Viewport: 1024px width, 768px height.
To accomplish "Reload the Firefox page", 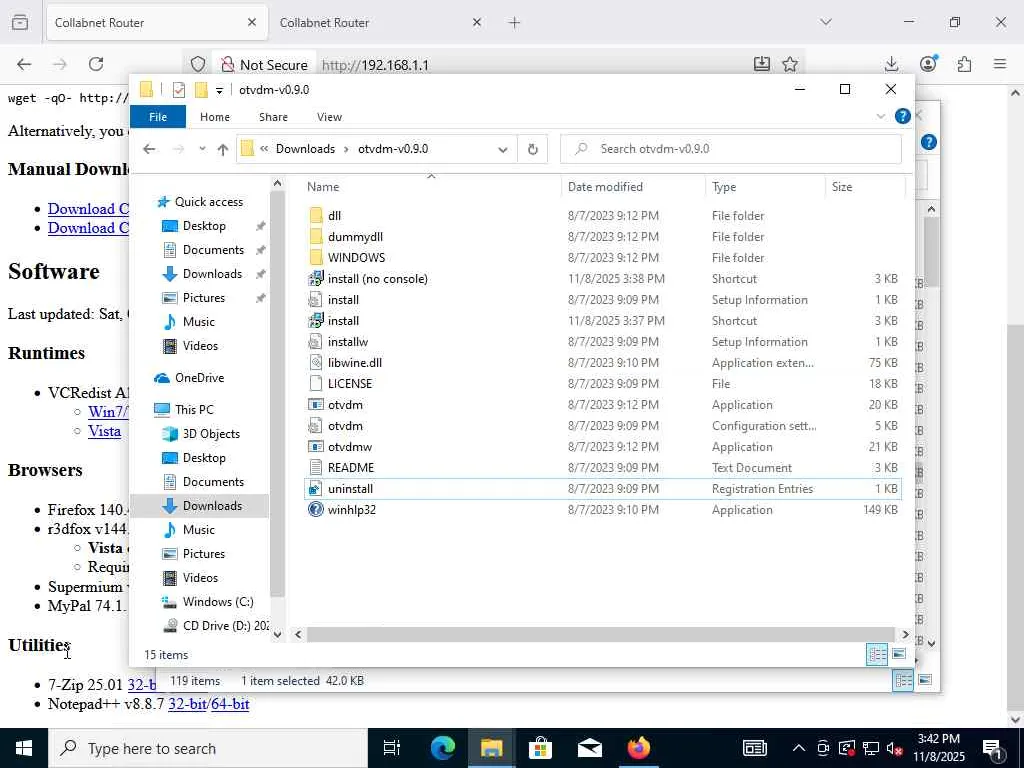I will 96,64.
